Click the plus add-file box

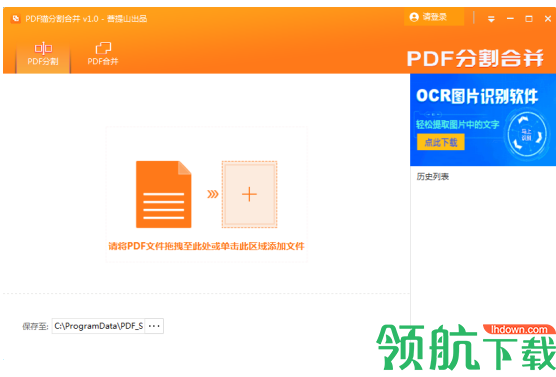click(x=249, y=194)
